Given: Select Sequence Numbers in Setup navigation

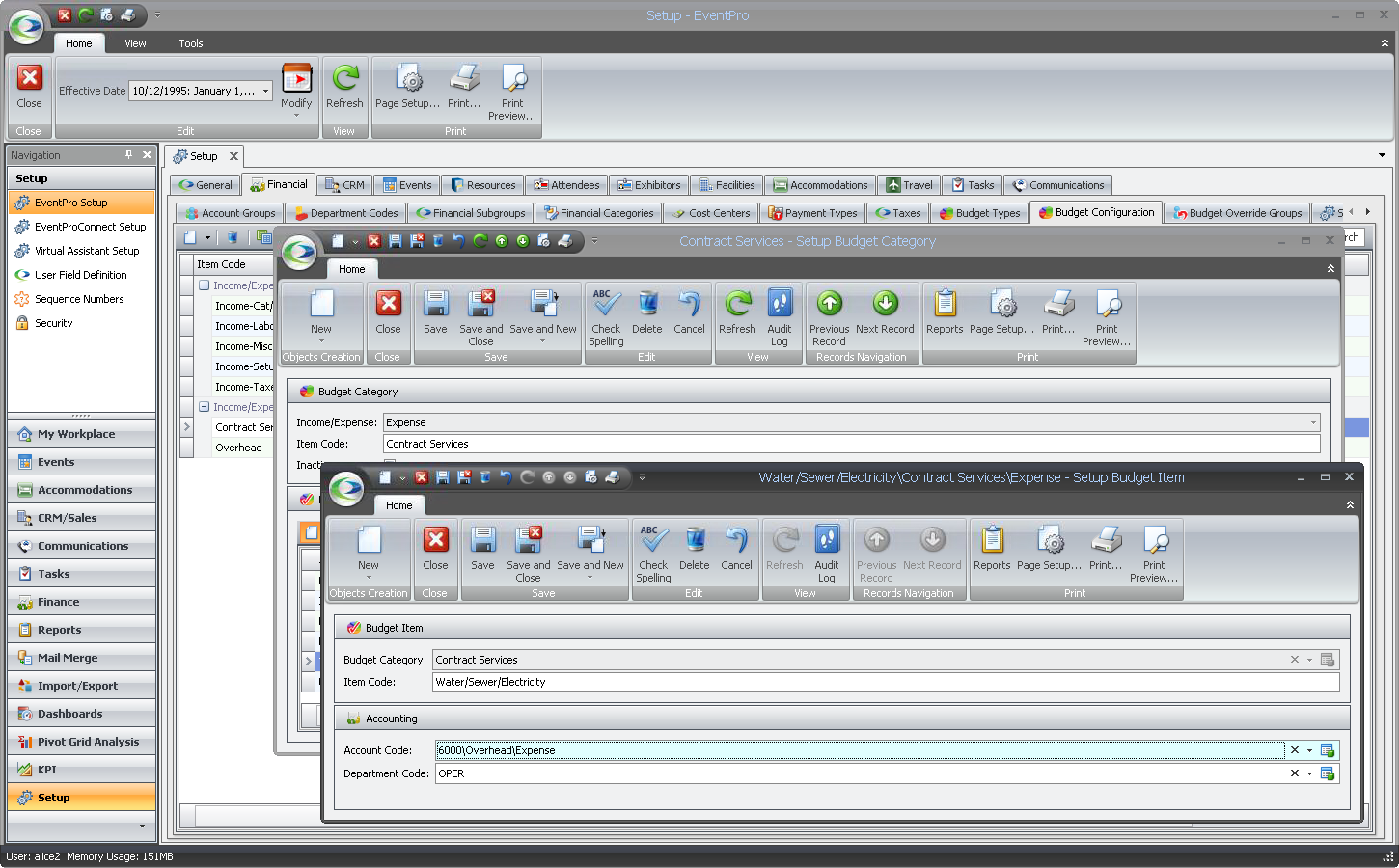Looking at the screenshot, I should coord(81,299).
